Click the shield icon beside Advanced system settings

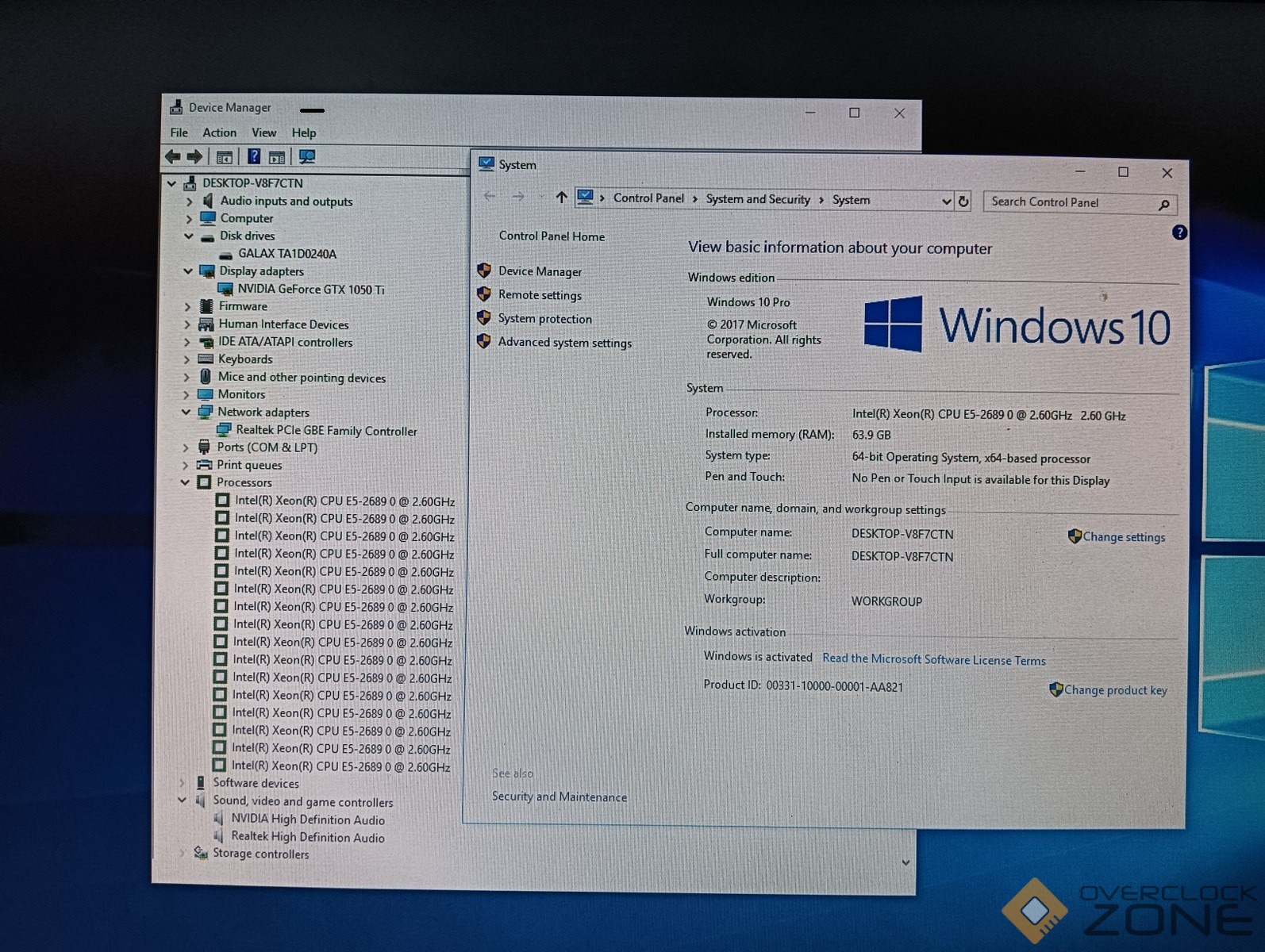coord(484,342)
